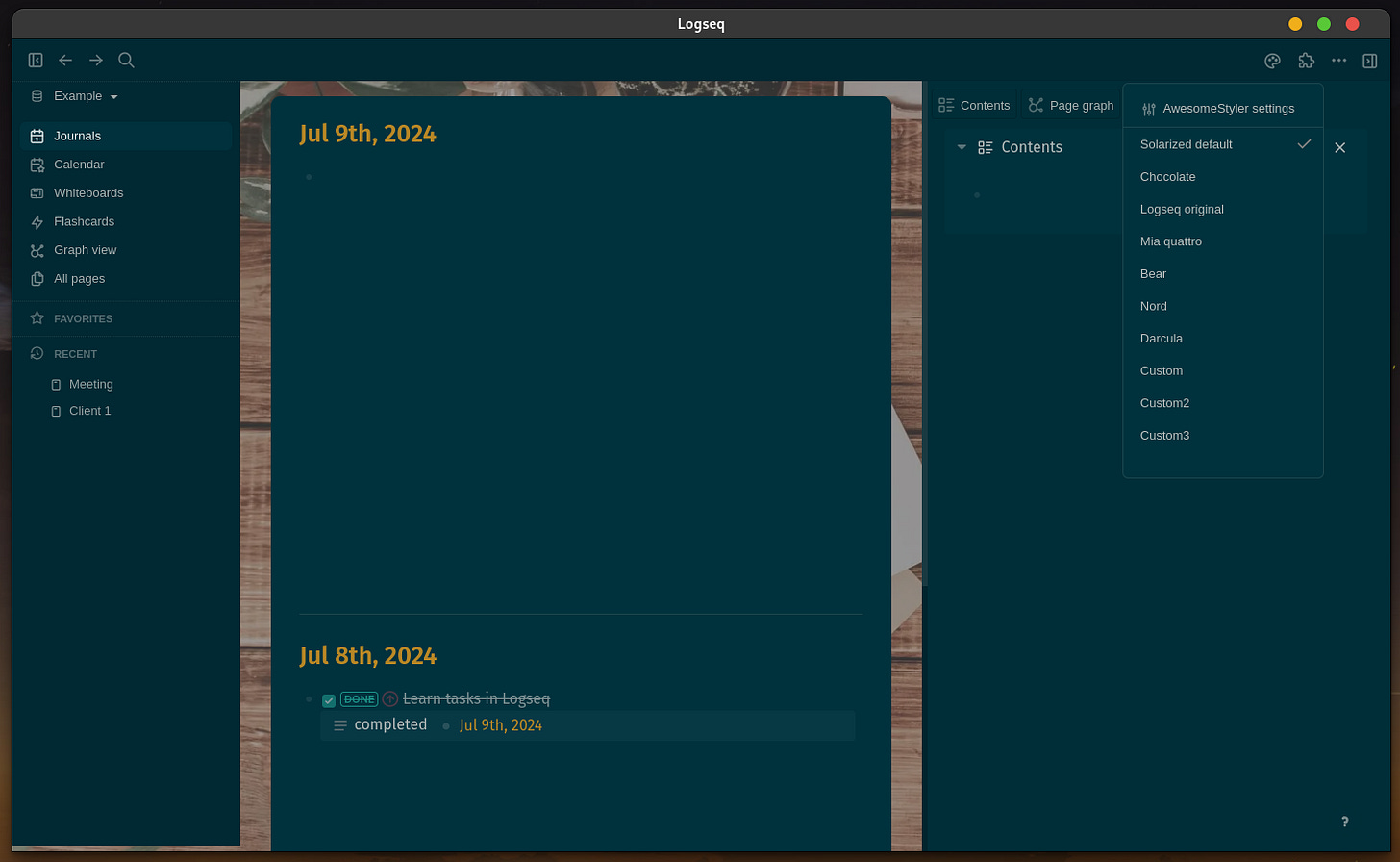Toggle the left sidebar icon

pos(36,60)
